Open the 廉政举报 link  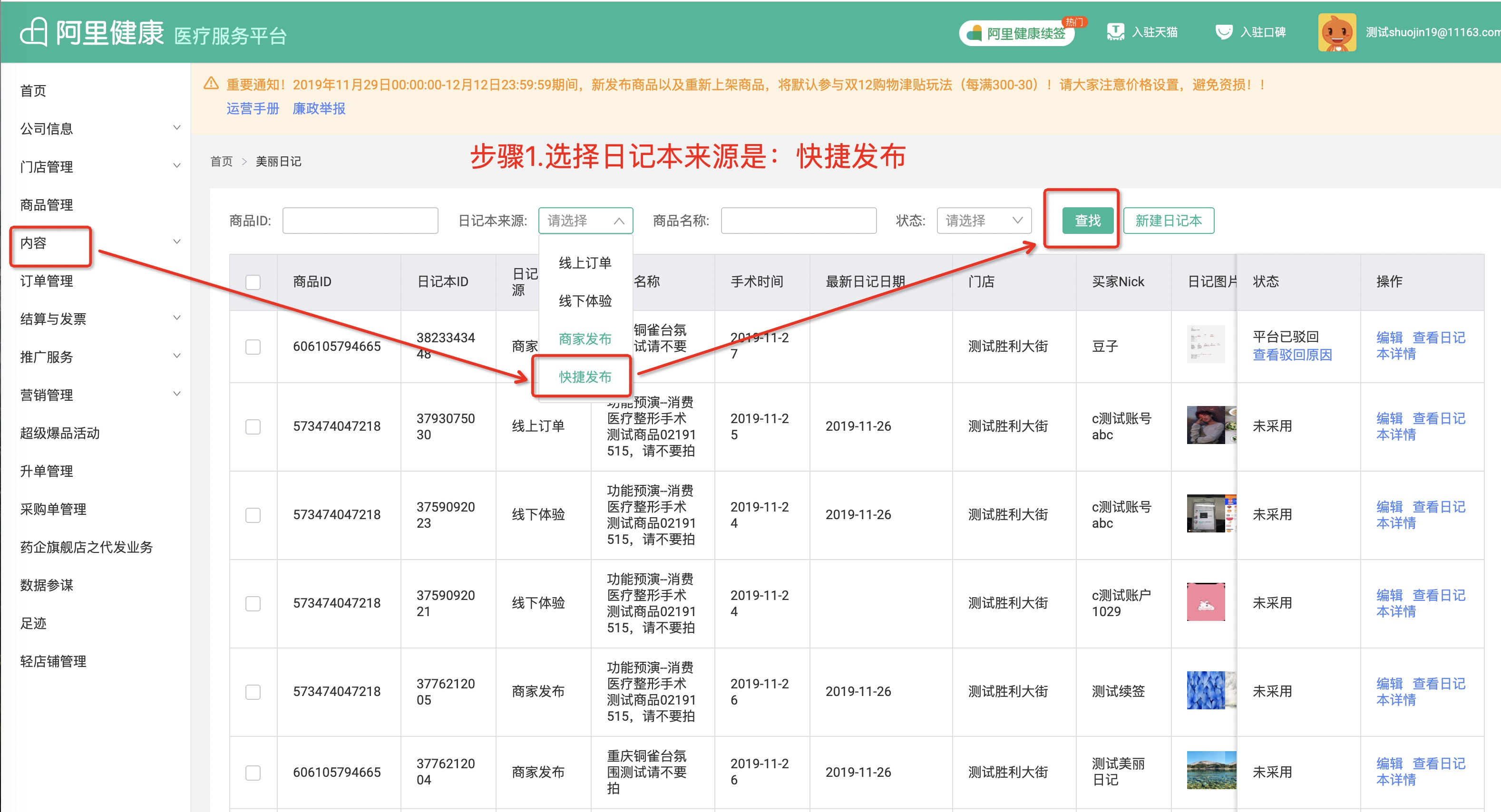pyautogui.click(x=319, y=108)
